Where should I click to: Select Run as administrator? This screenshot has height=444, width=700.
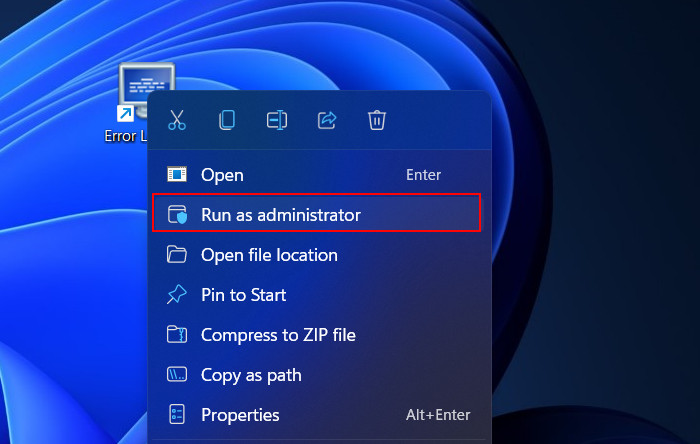[317, 214]
